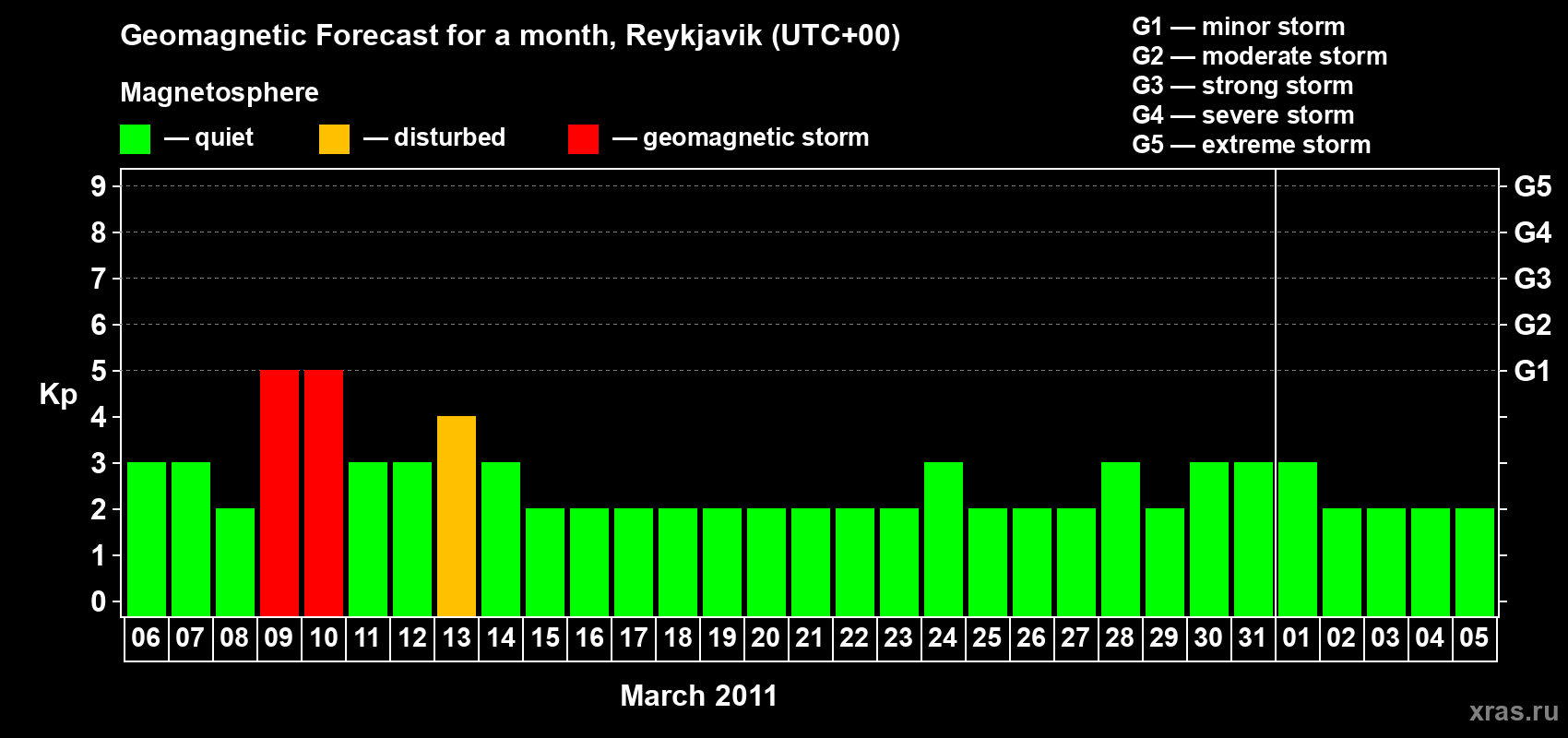Click the green bar for date 28
Viewport: 1568px width, 738px height.
1121,539
